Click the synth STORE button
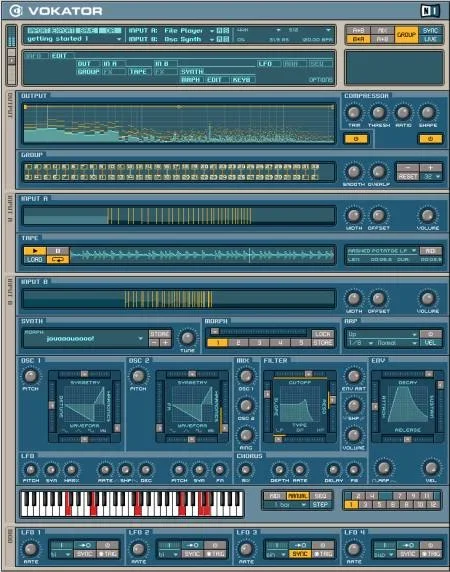 pos(160,334)
